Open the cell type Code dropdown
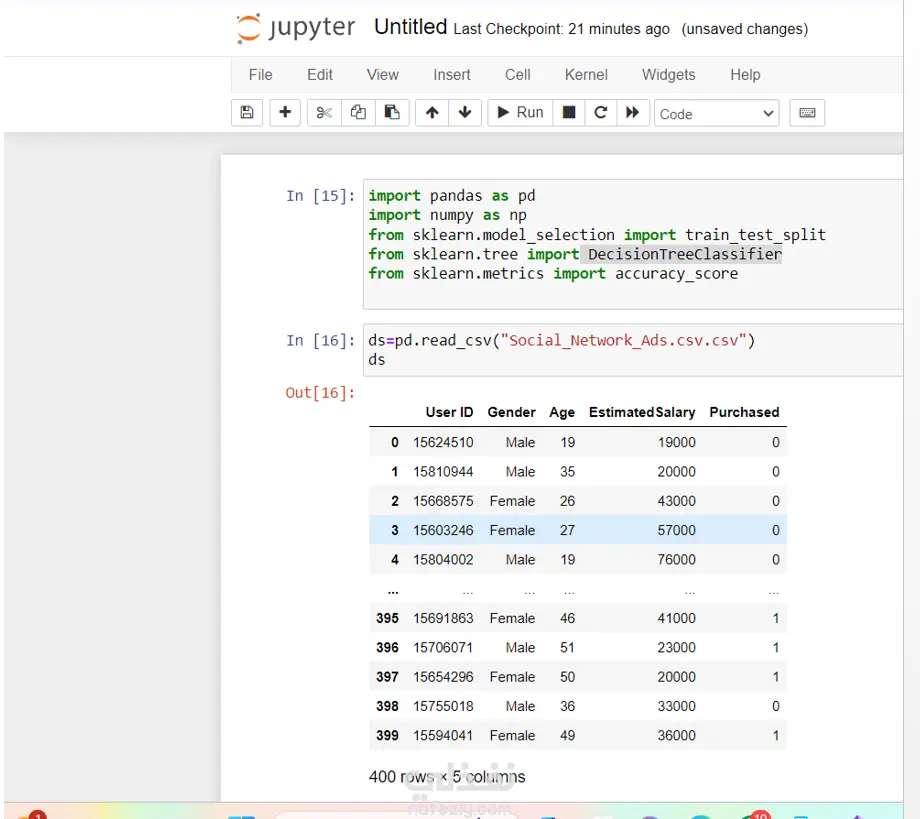920x819 pixels. coord(716,114)
